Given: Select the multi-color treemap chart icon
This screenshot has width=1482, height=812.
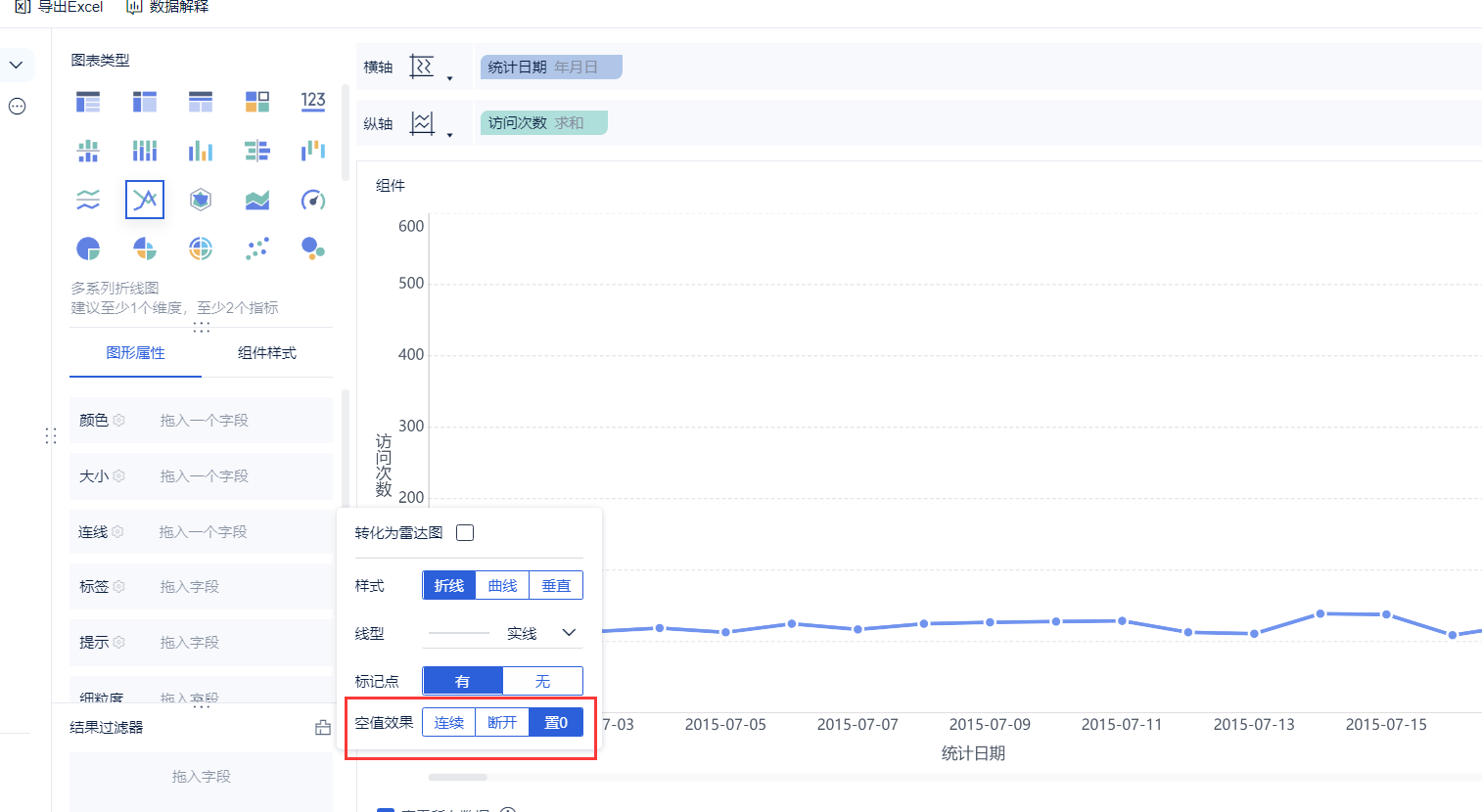Looking at the screenshot, I should (x=257, y=101).
